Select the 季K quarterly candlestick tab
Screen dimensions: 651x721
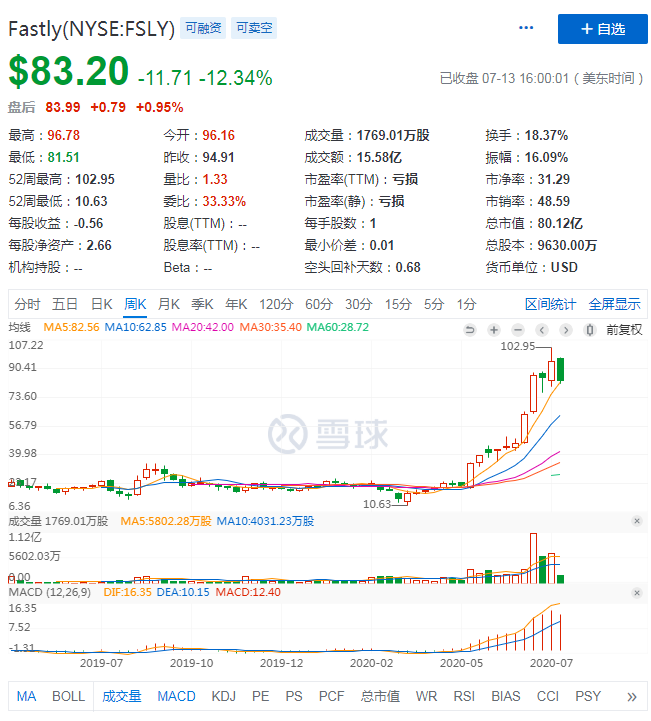tap(202, 304)
